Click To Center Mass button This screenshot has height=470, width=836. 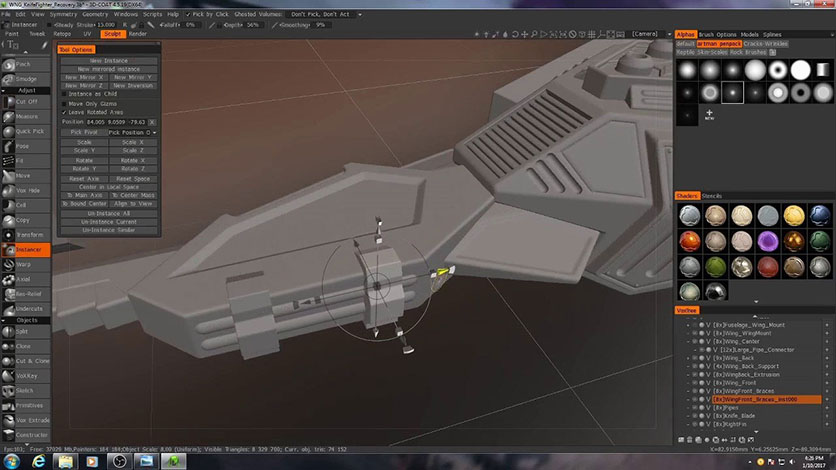tap(133, 196)
